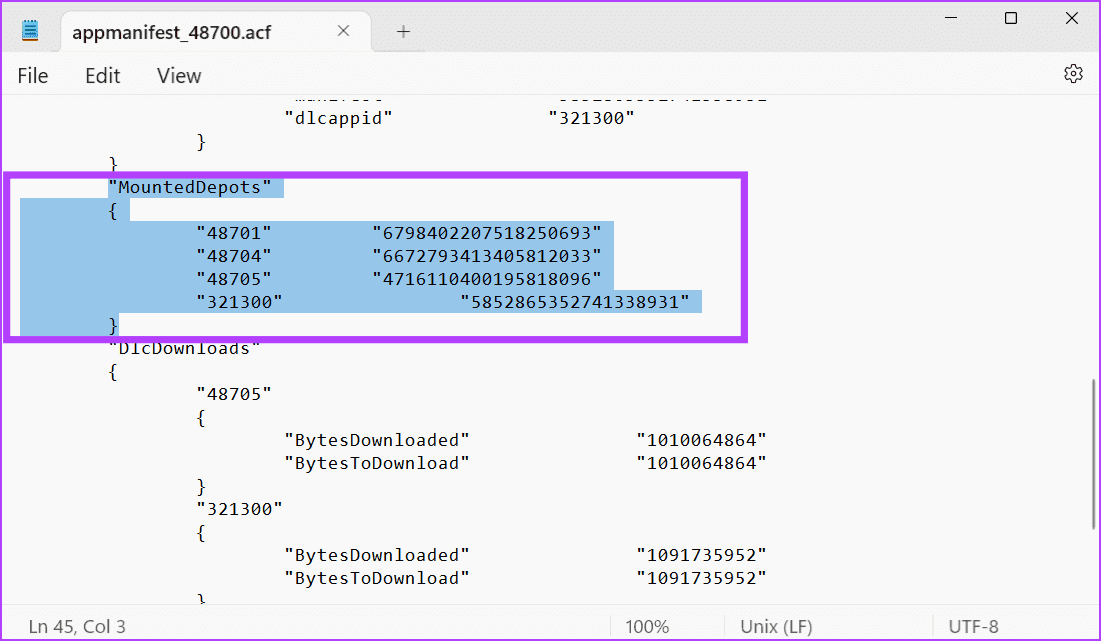Open the View menu
Image resolution: width=1101 pixels, height=641 pixels.
coord(179,76)
